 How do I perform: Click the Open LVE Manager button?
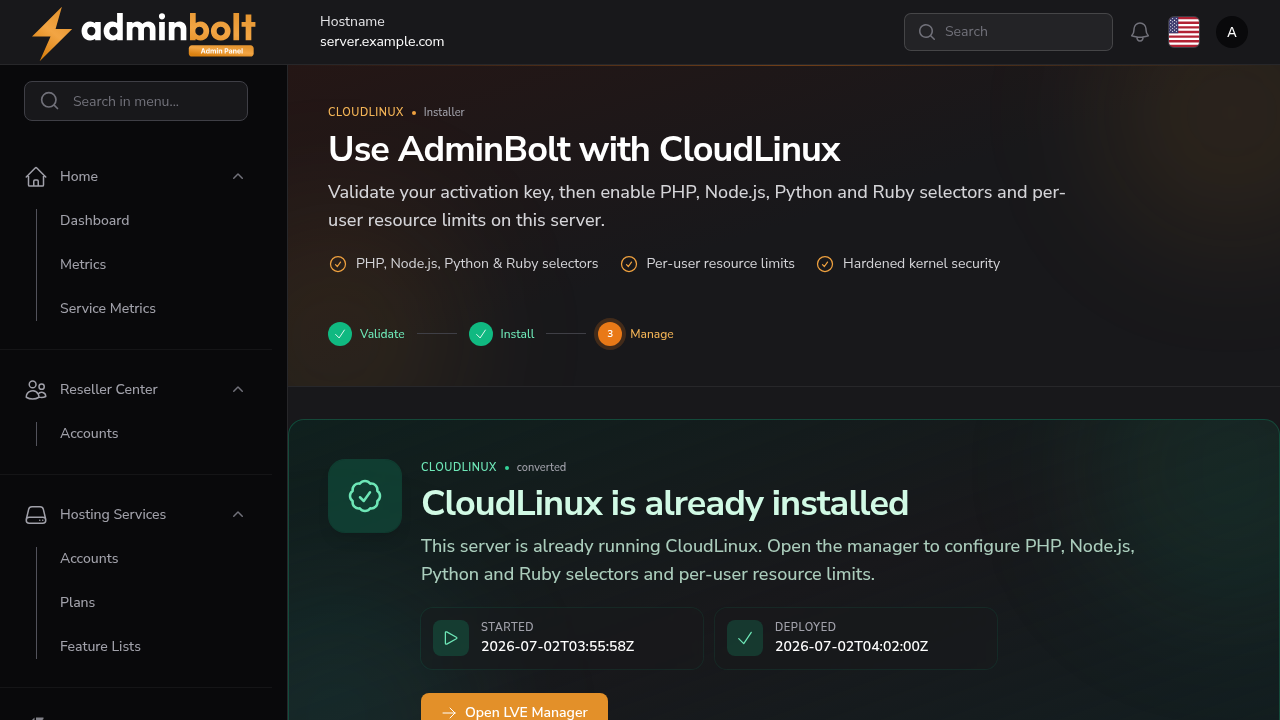514,707
